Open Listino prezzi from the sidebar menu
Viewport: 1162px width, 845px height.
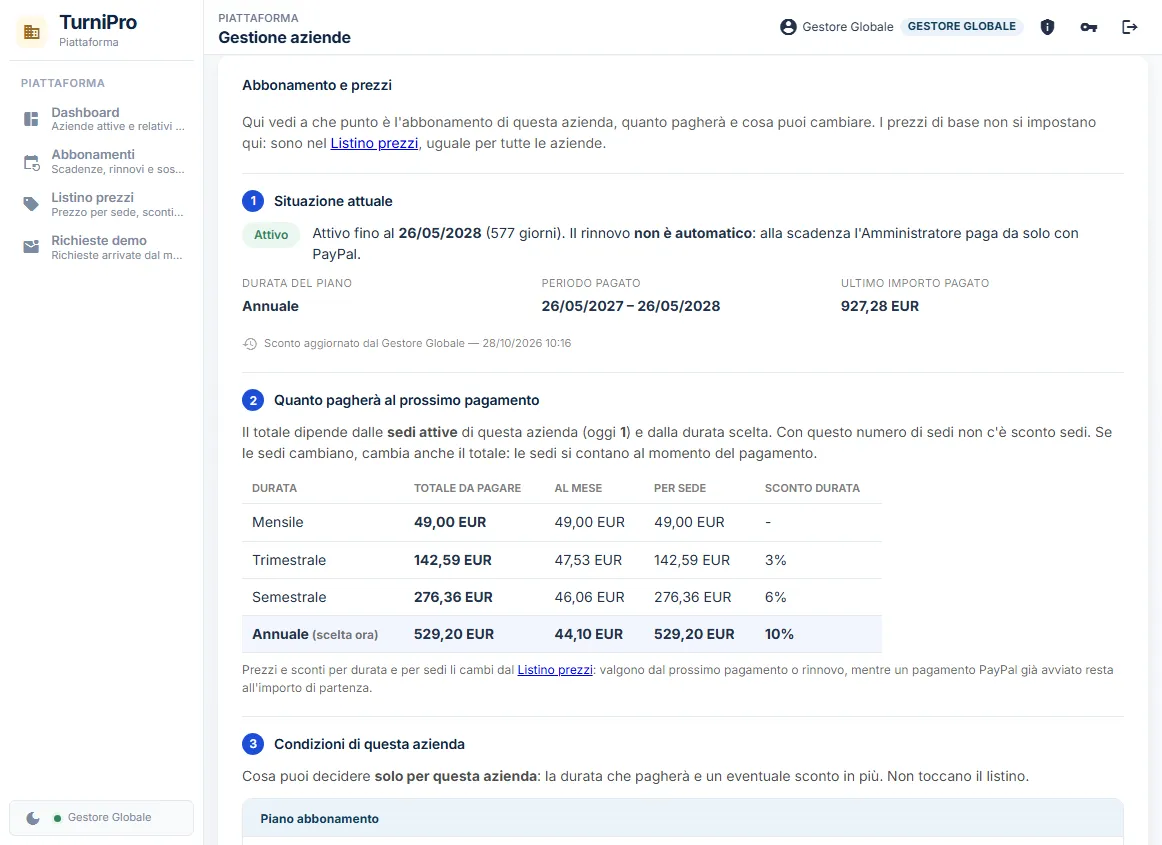point(102,204)
